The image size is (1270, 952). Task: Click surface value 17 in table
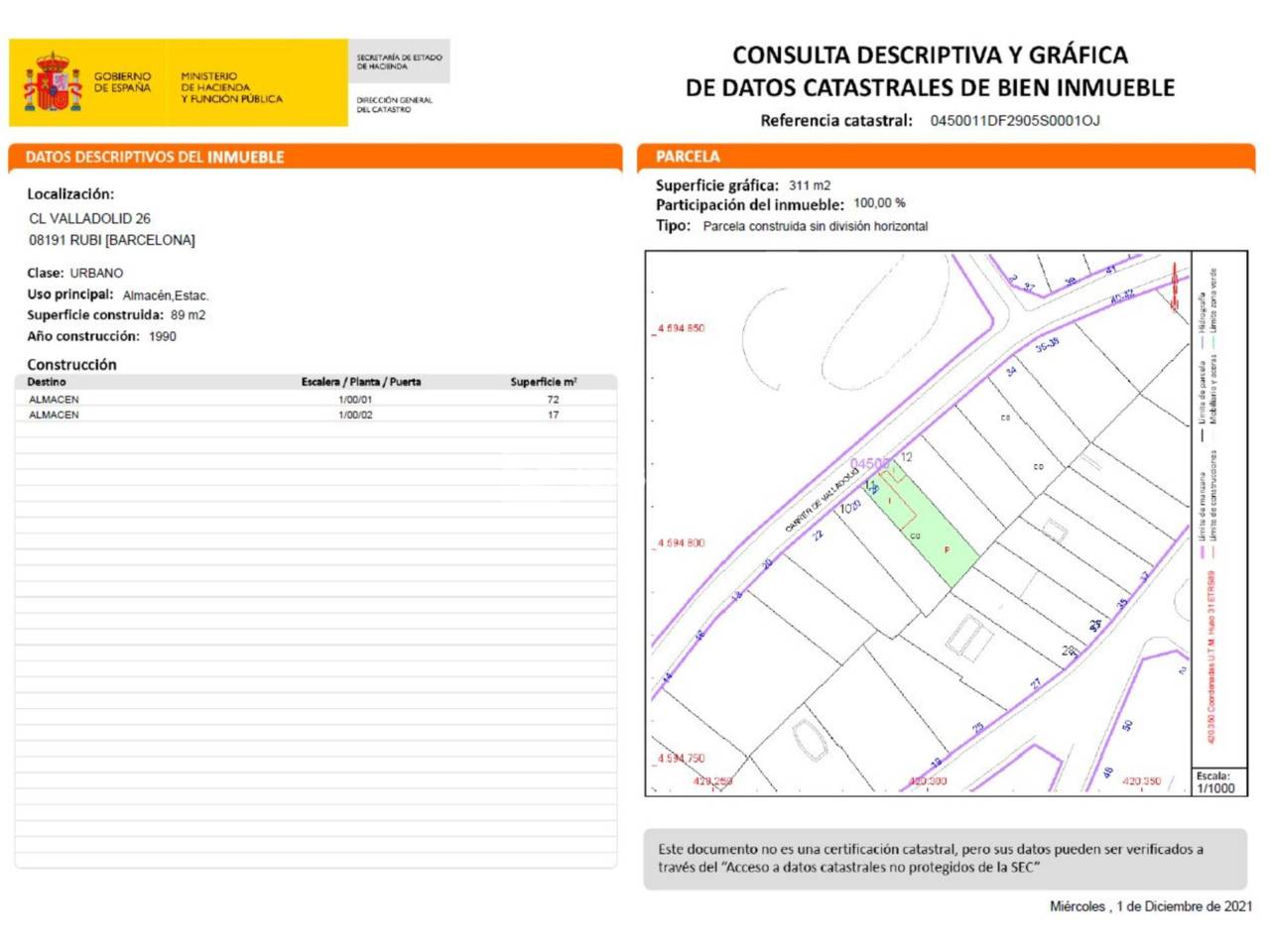pyautogui.click(x=553, y=415)
